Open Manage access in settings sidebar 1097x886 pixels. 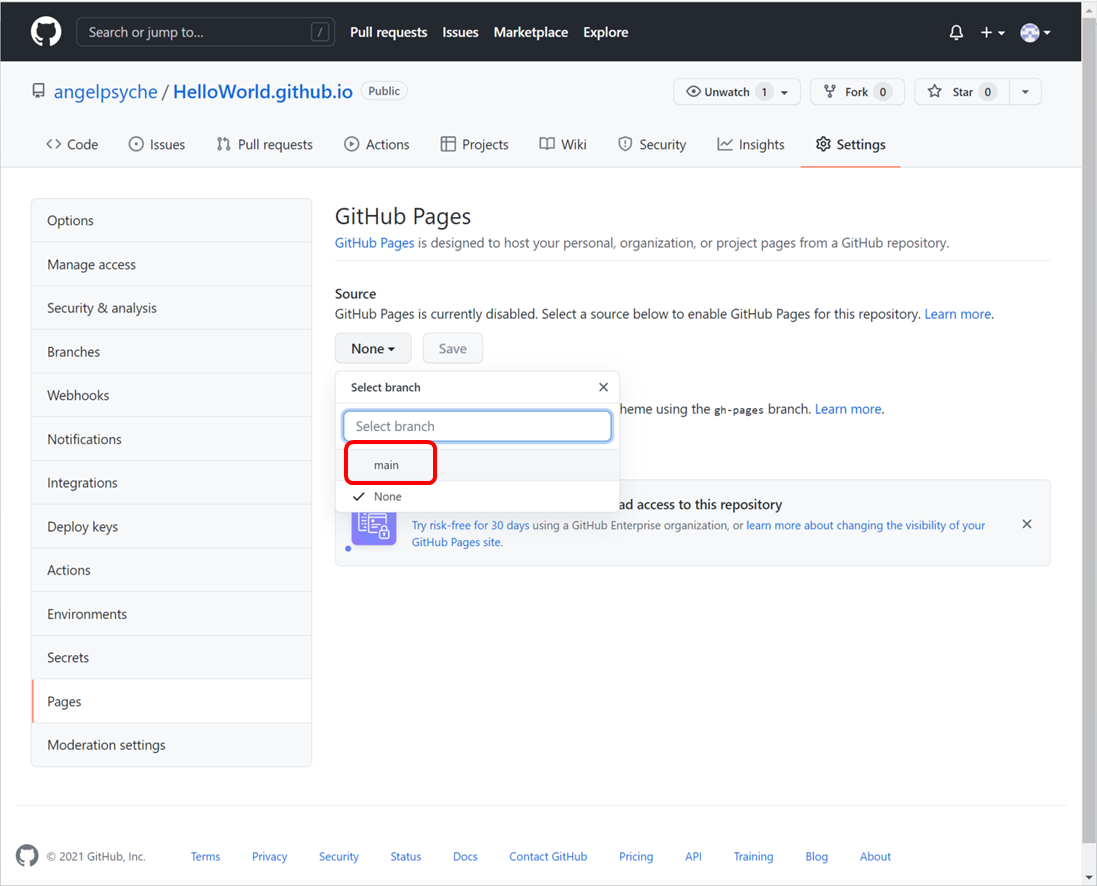pyautogui.click(x=171, y=265)
